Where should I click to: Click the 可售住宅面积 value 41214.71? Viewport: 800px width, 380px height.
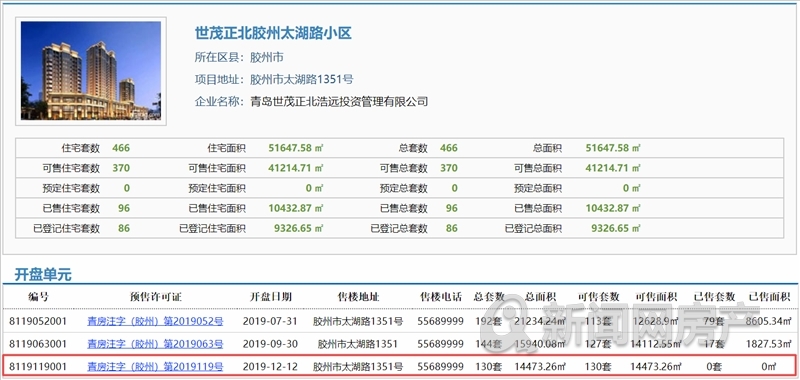(x=296, y=168)
